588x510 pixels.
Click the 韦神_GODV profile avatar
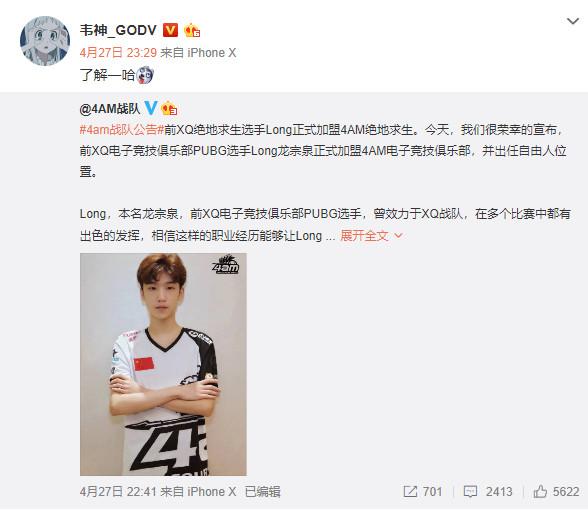tap(45, 41)
